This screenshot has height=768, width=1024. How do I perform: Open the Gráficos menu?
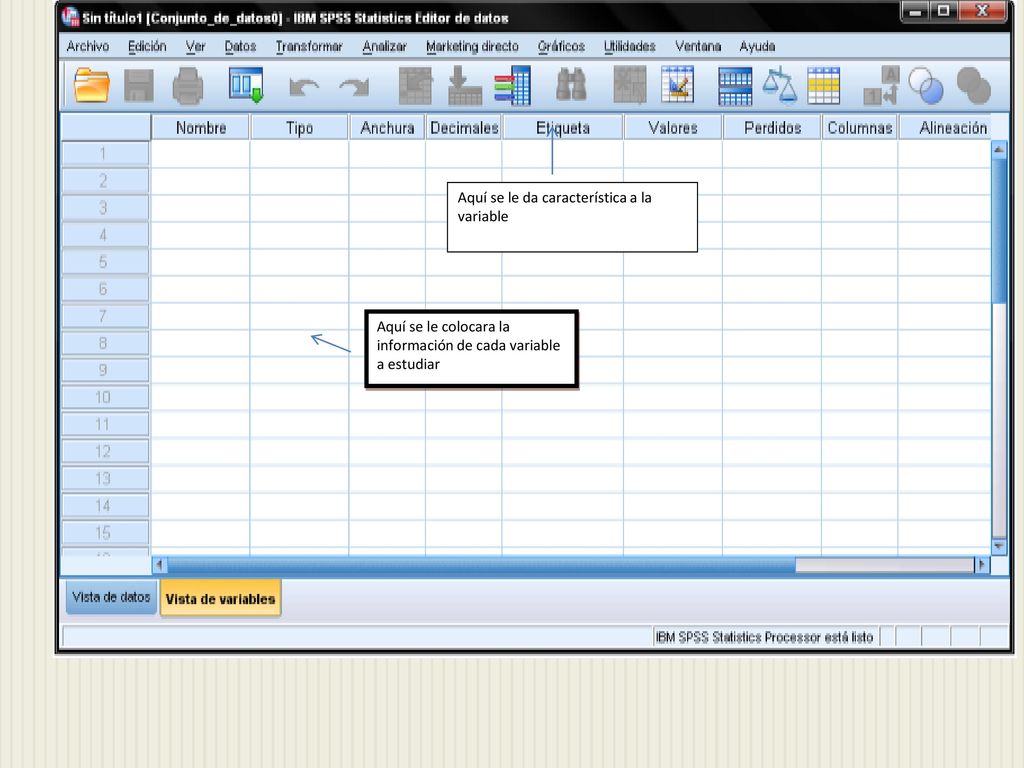tap(561, 46)
